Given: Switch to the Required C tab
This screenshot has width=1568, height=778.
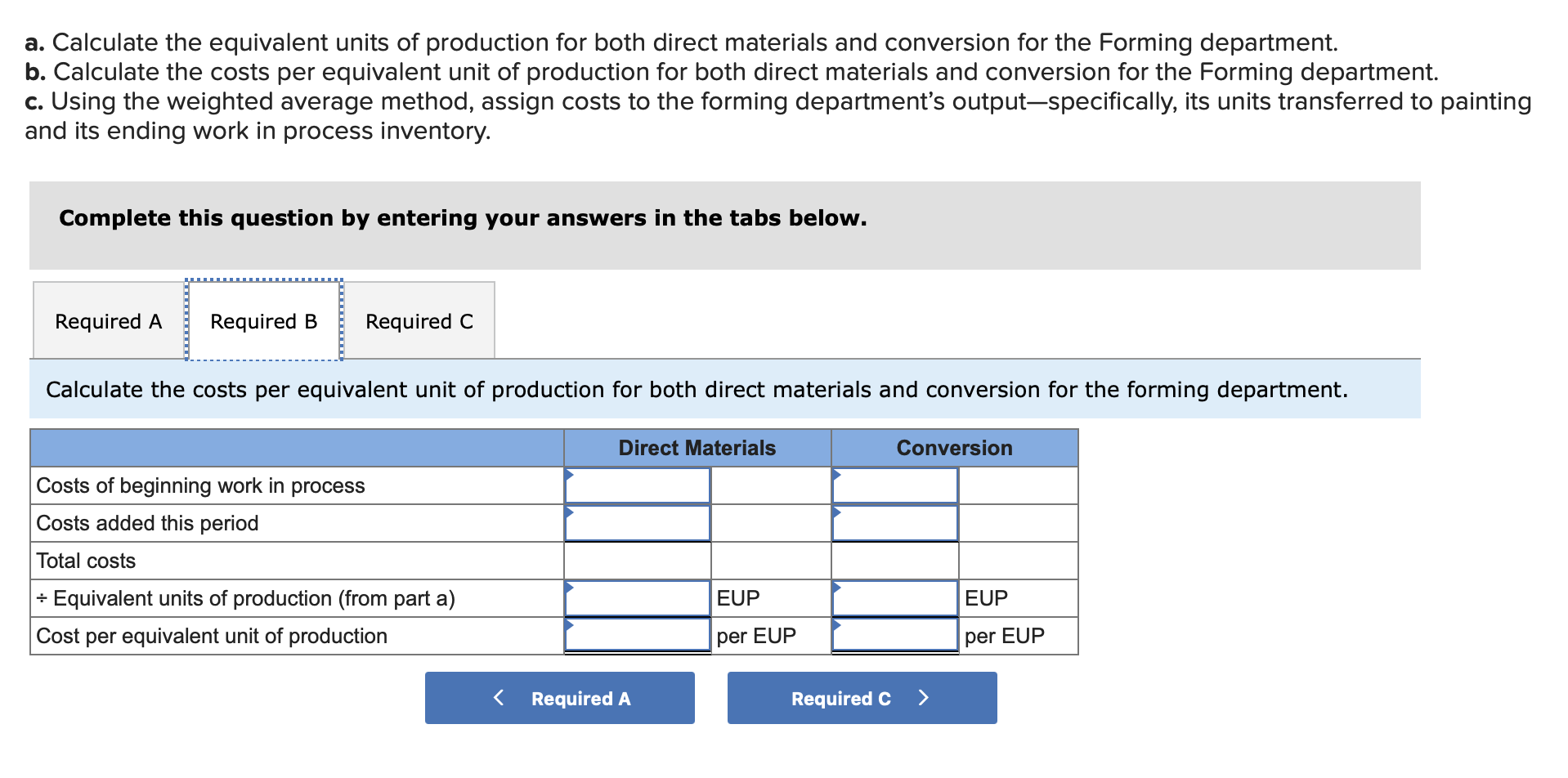Looking at the screenshot, I should click(419, 320).
